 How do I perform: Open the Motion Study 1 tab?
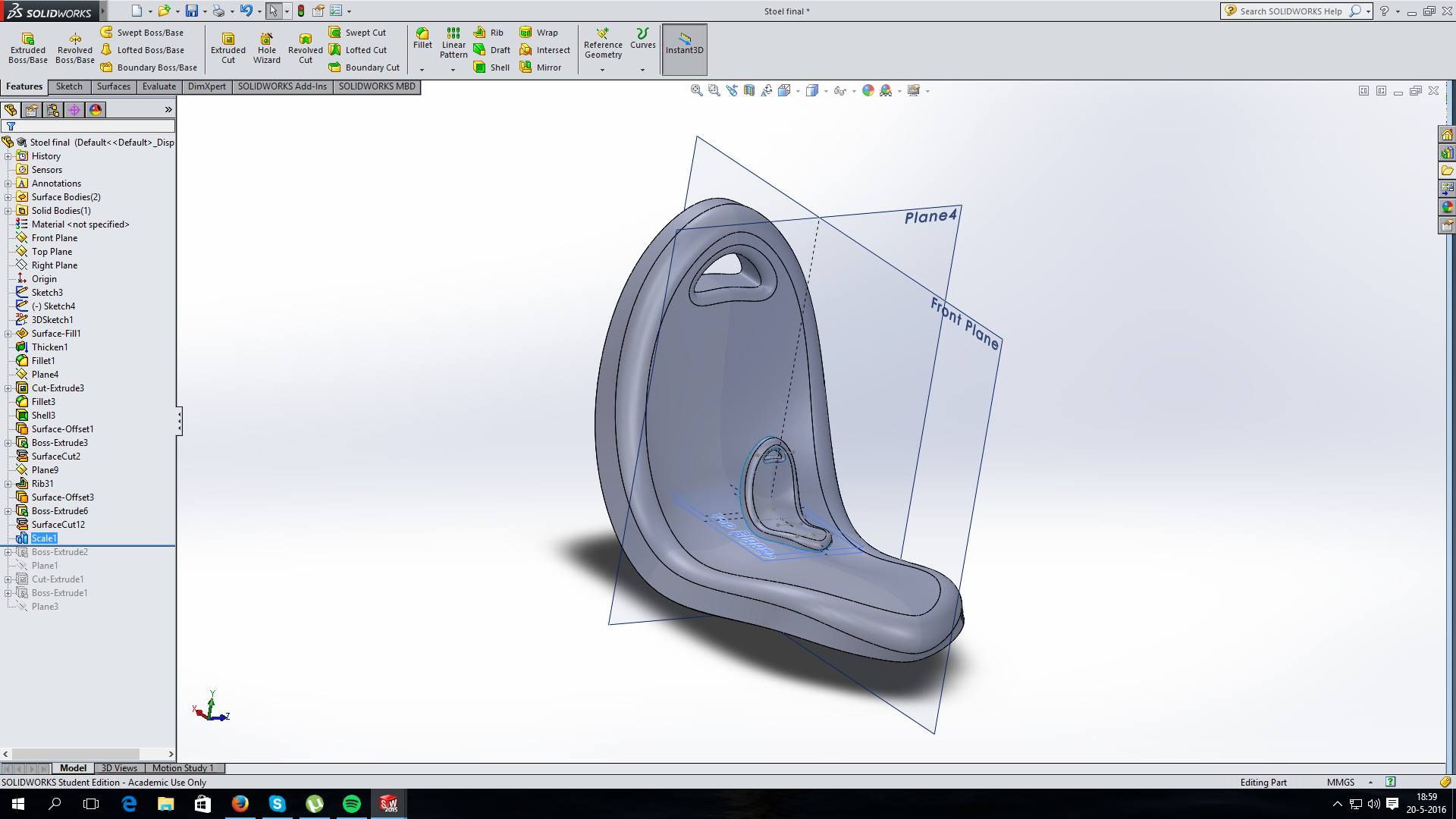click(182, 768)
